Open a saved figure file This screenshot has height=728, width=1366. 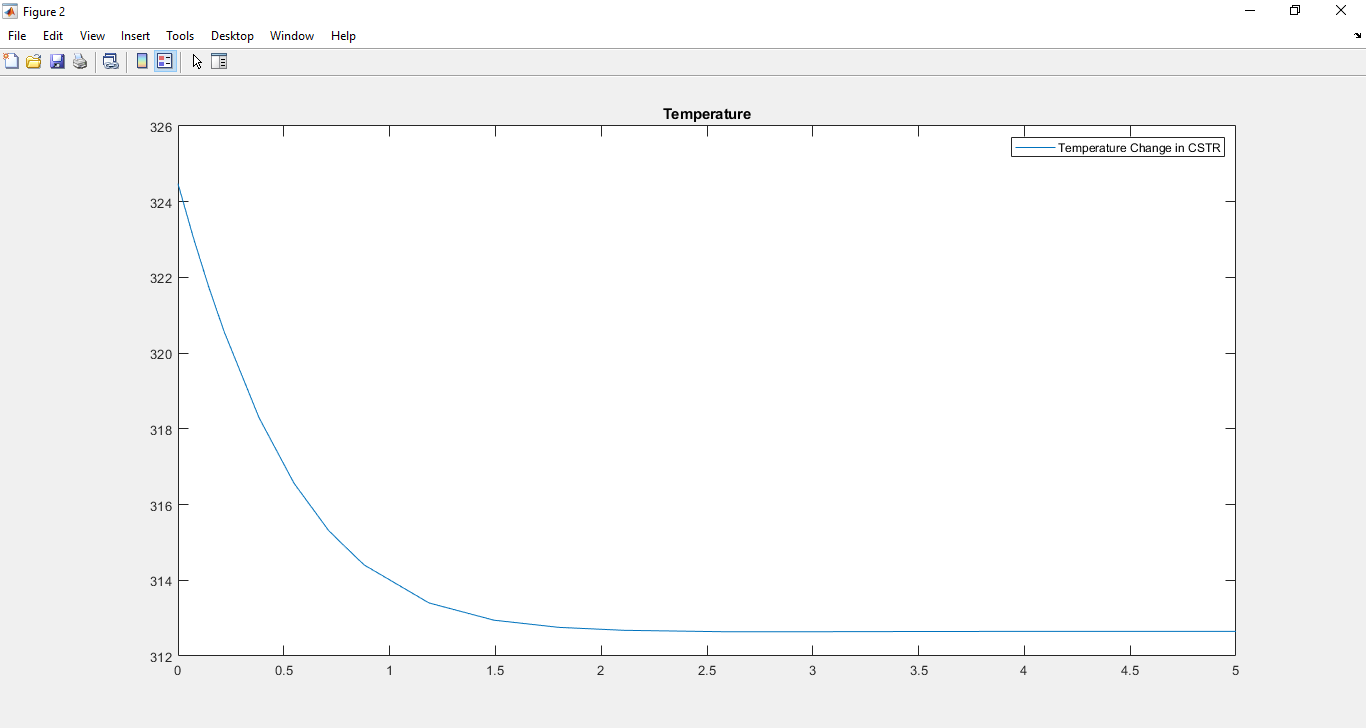coord(33,61)
